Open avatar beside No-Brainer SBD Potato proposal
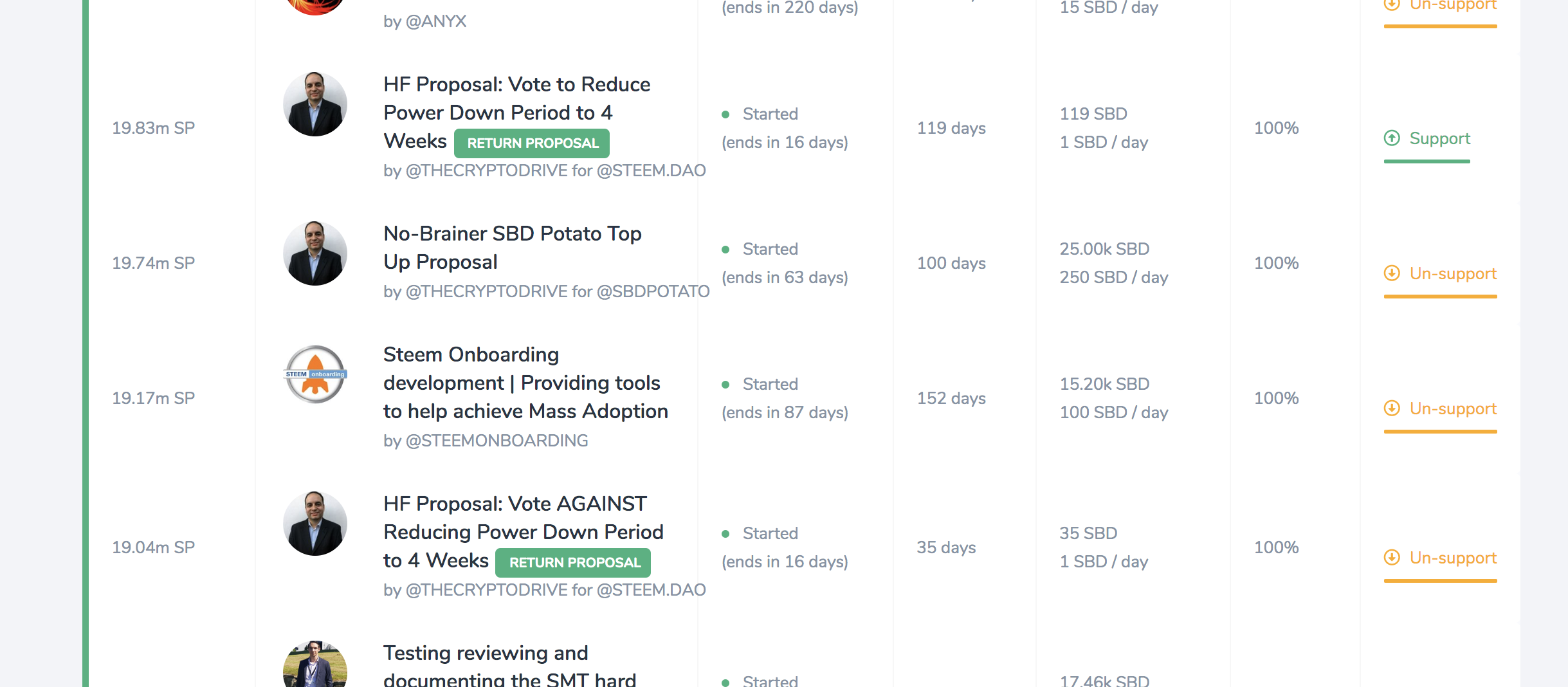1568x687 pixels. click(x=315, y=253)
